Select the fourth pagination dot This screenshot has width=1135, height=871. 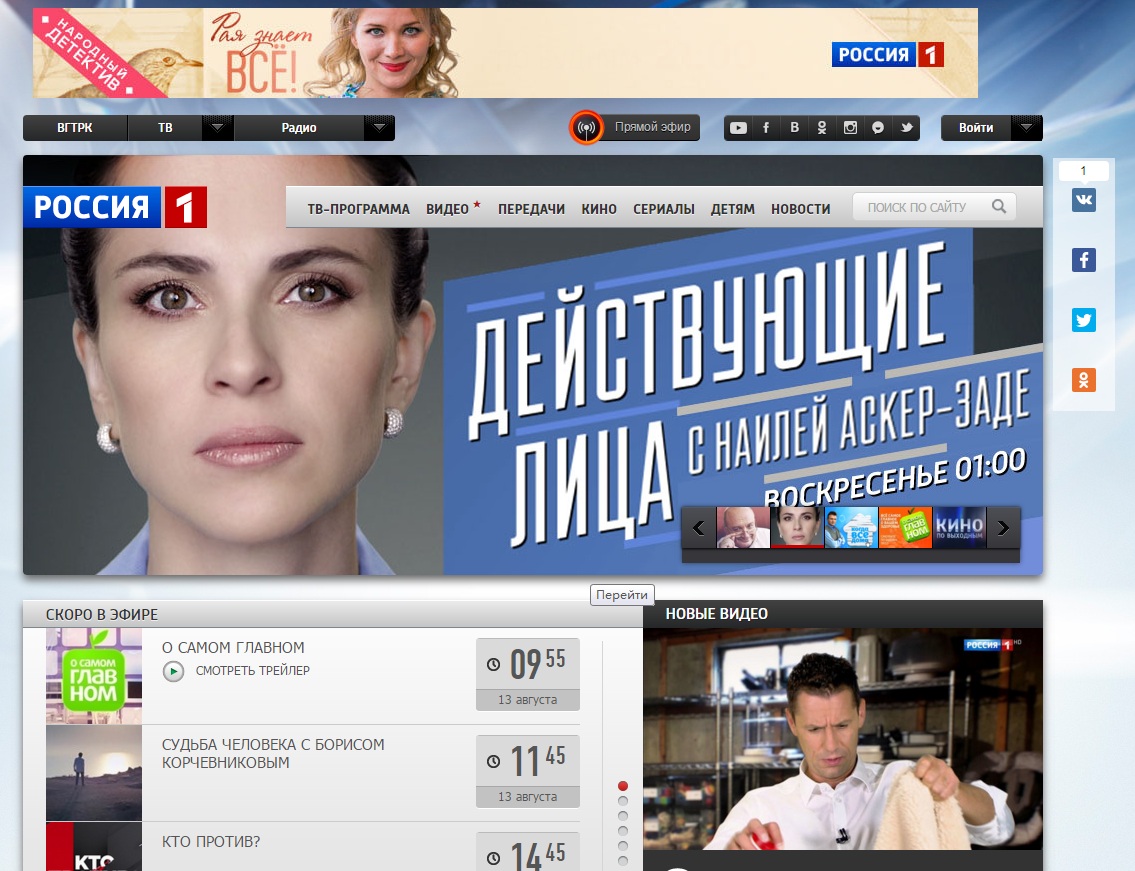623,830
